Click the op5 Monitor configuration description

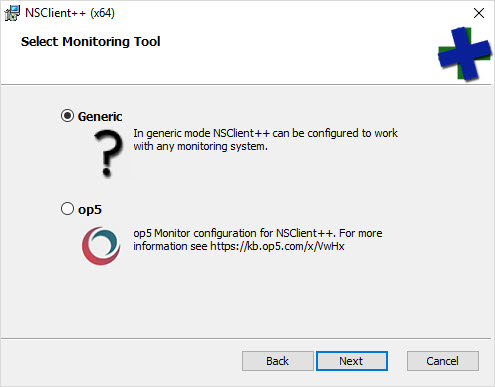[x=258, y=240]
